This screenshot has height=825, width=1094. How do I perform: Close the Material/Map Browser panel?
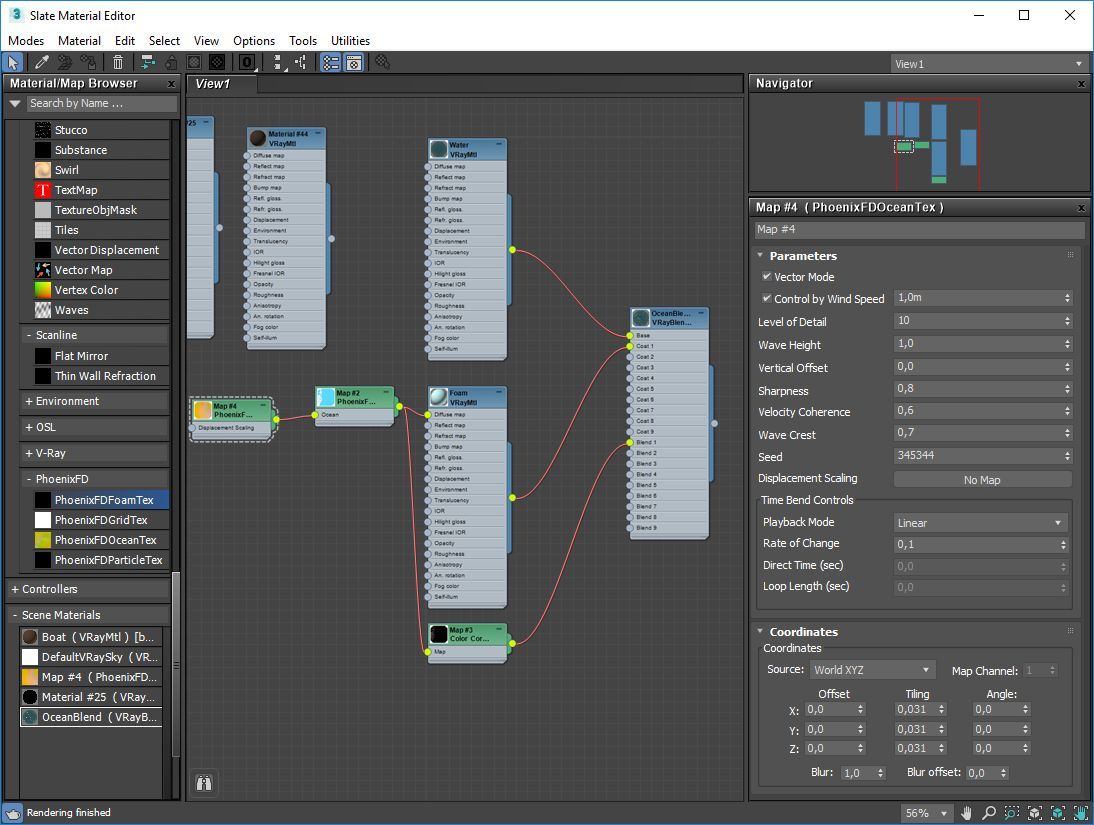(172, 84)
